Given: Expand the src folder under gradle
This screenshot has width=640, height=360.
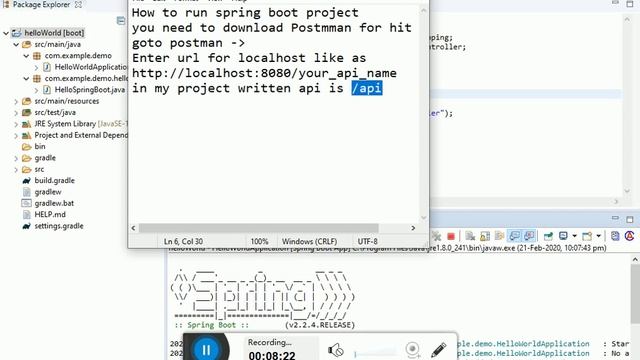Looking at the screenshot, I should coord(16,169).
